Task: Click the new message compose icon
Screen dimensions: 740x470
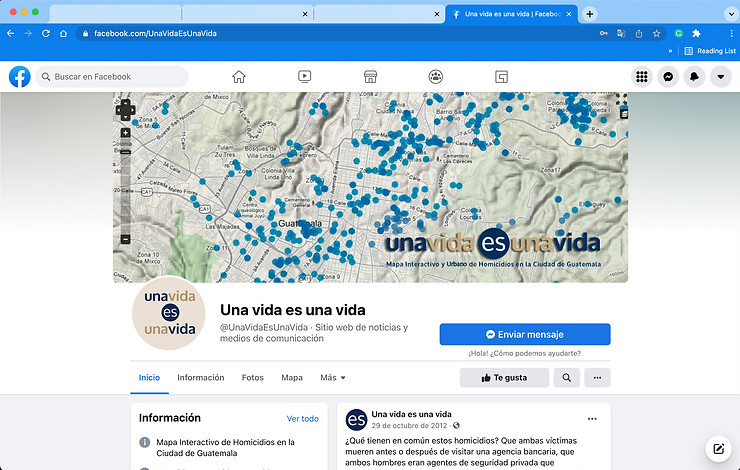Action: tap(718, 448)
